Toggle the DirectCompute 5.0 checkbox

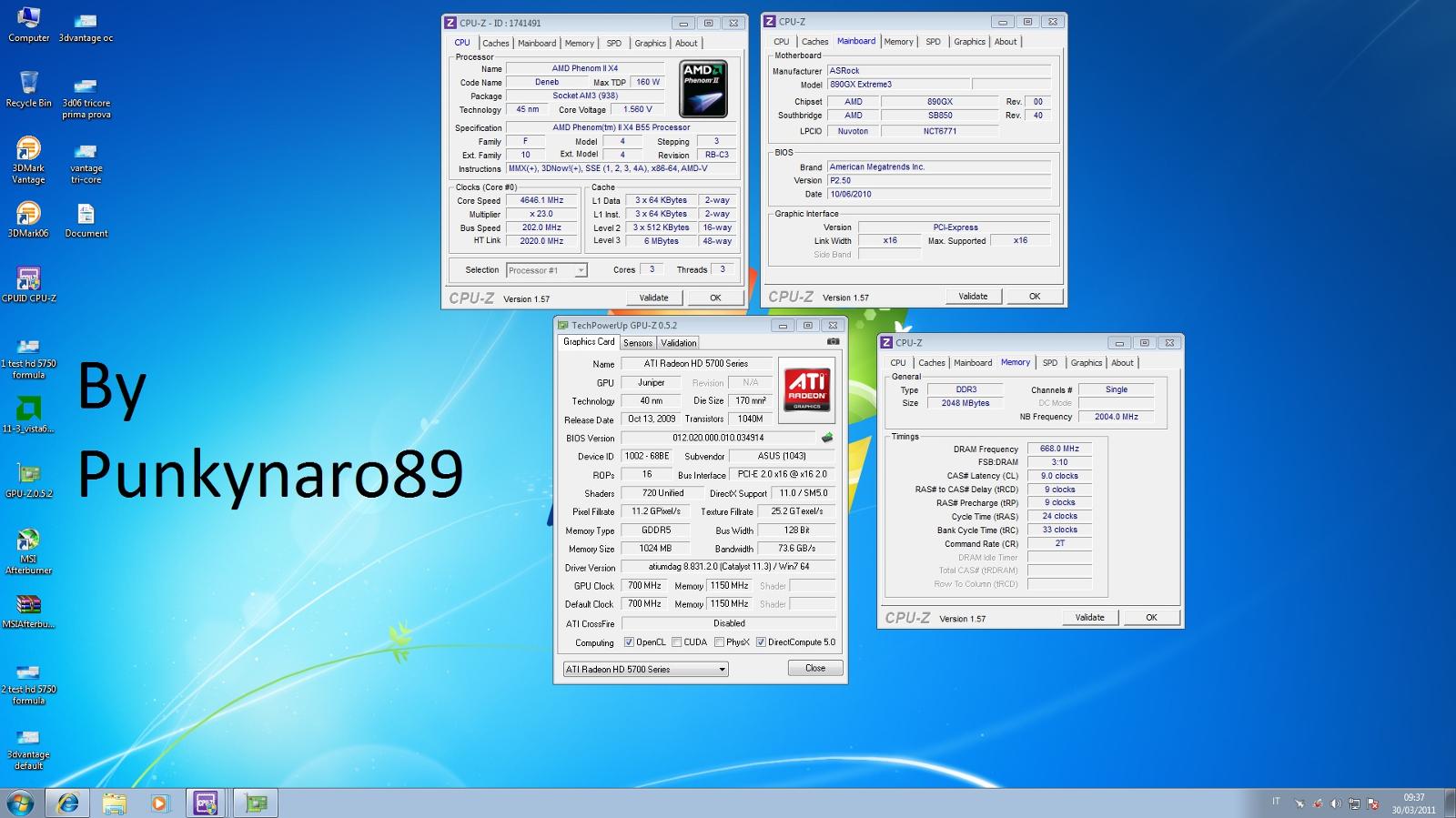[761, 642]
